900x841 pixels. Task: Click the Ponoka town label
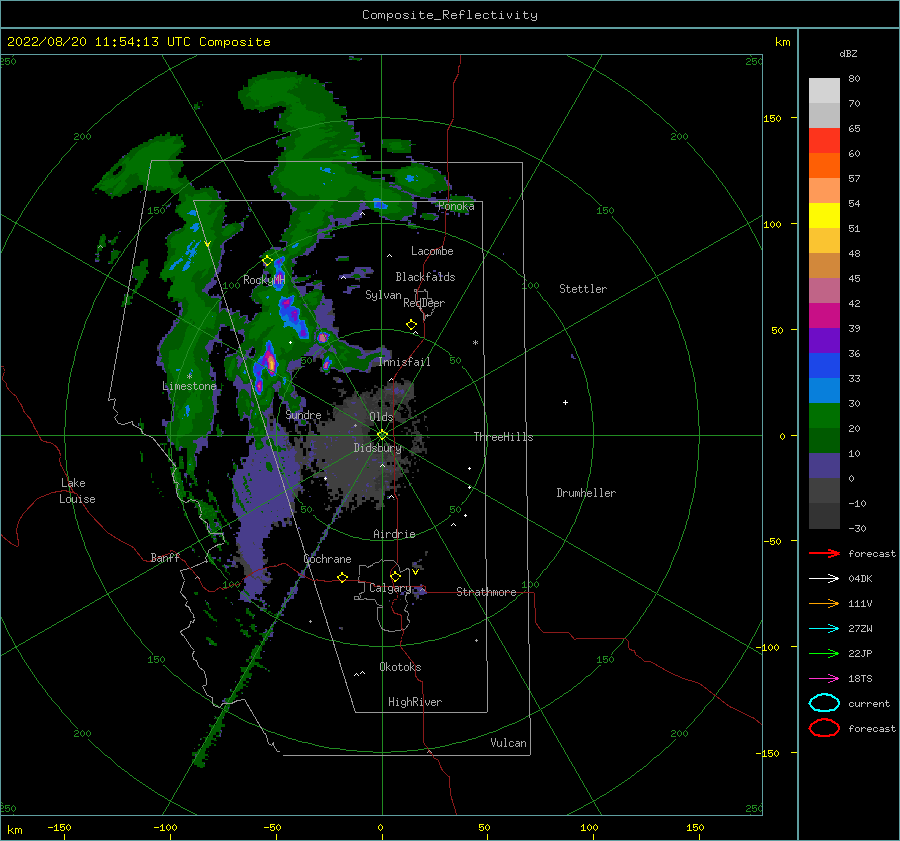tap(456, 207)
